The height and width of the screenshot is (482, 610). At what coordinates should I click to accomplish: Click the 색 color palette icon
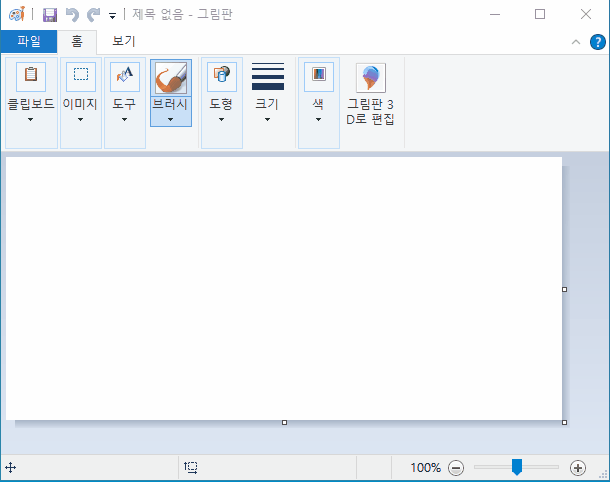319,76
